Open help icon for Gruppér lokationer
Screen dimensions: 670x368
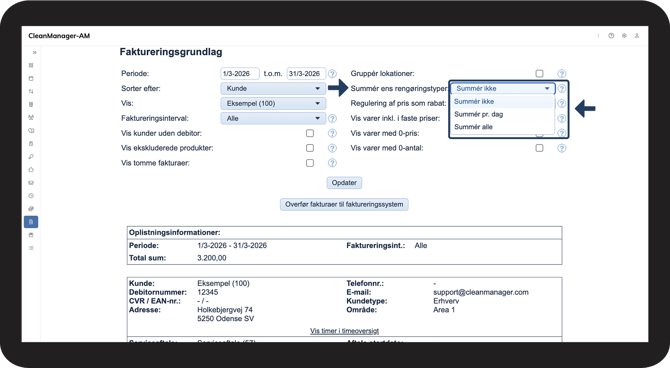(x=561, y=74)
